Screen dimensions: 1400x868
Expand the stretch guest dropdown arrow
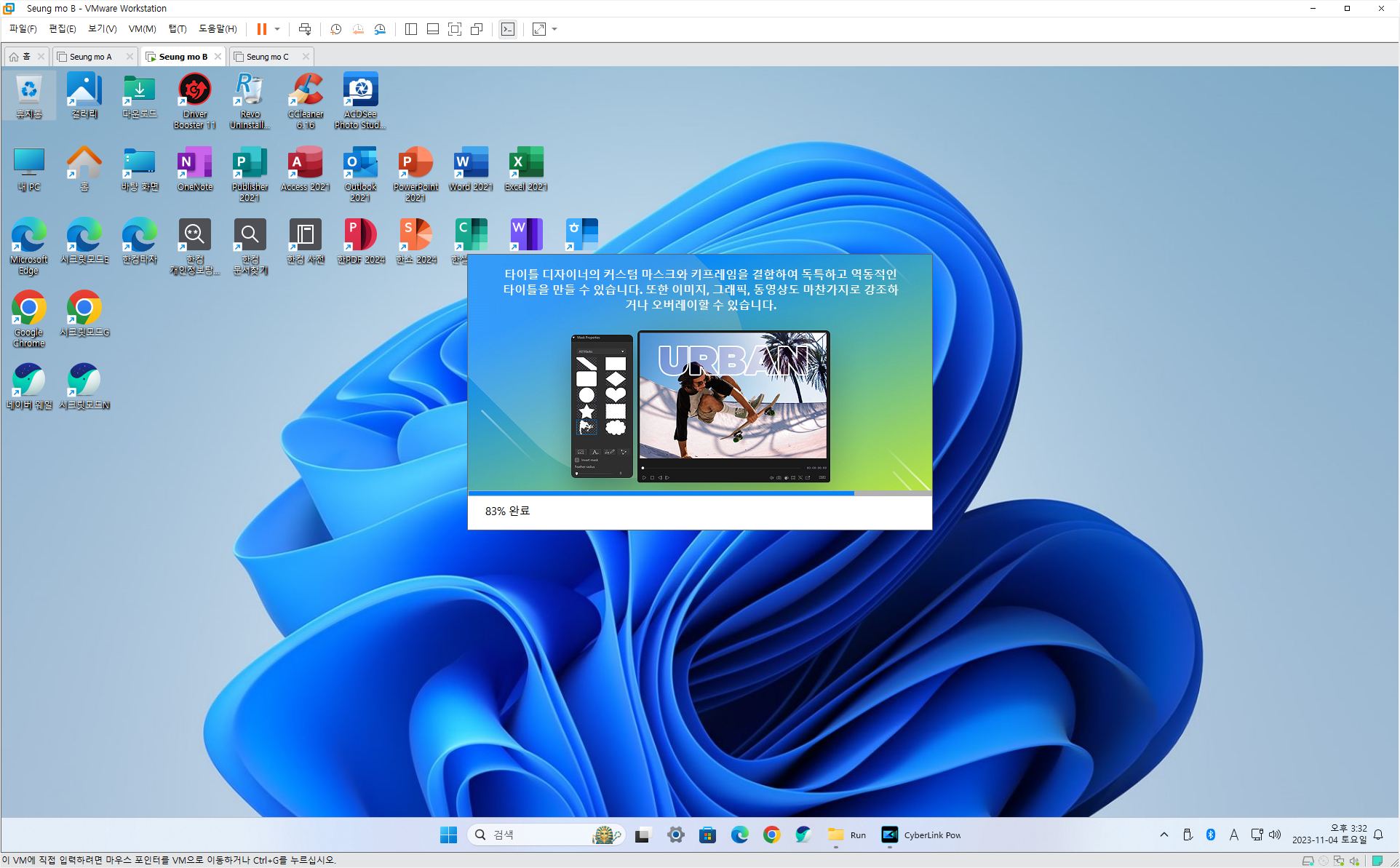554,29
